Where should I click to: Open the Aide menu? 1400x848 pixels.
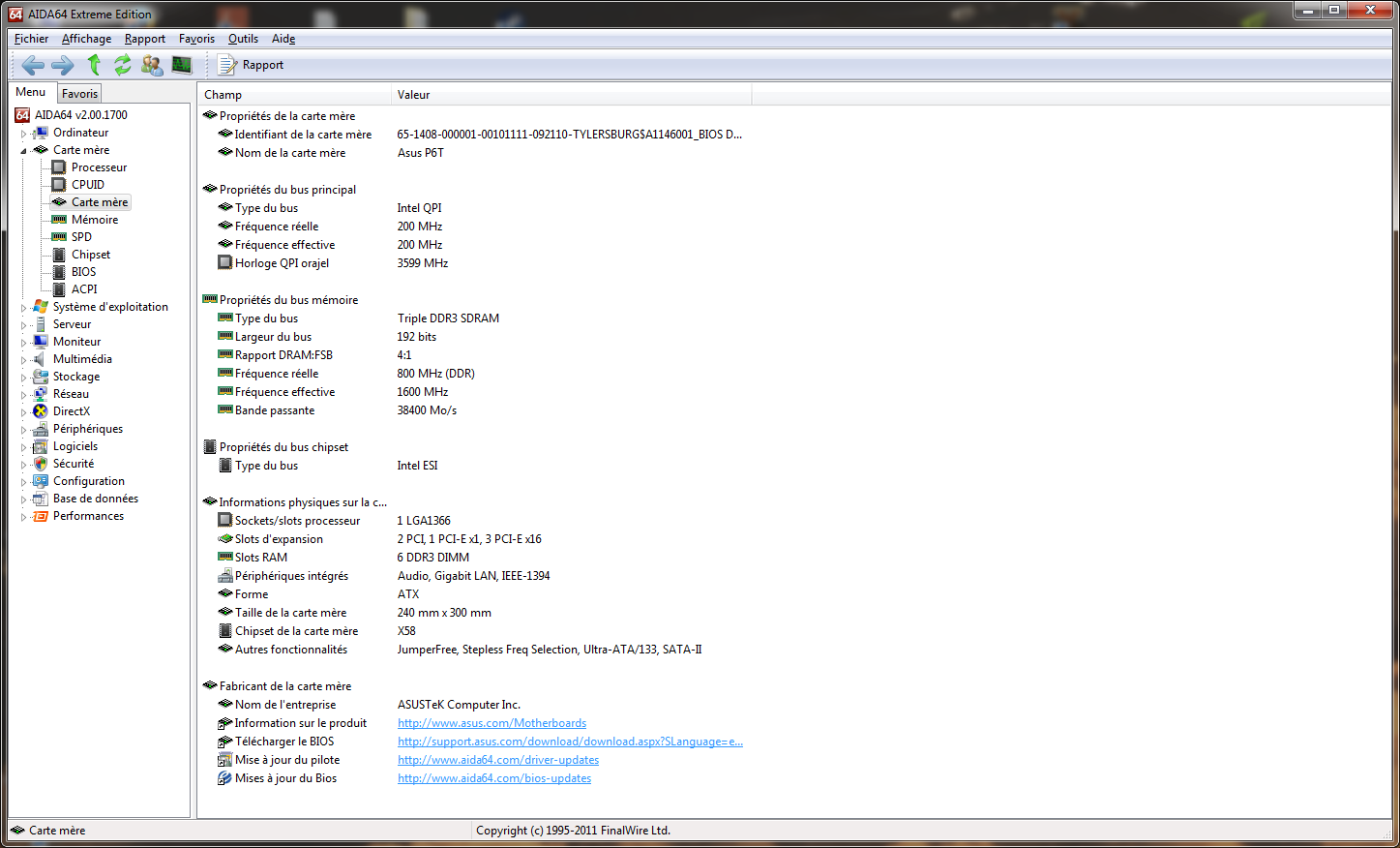click(283, 39)
